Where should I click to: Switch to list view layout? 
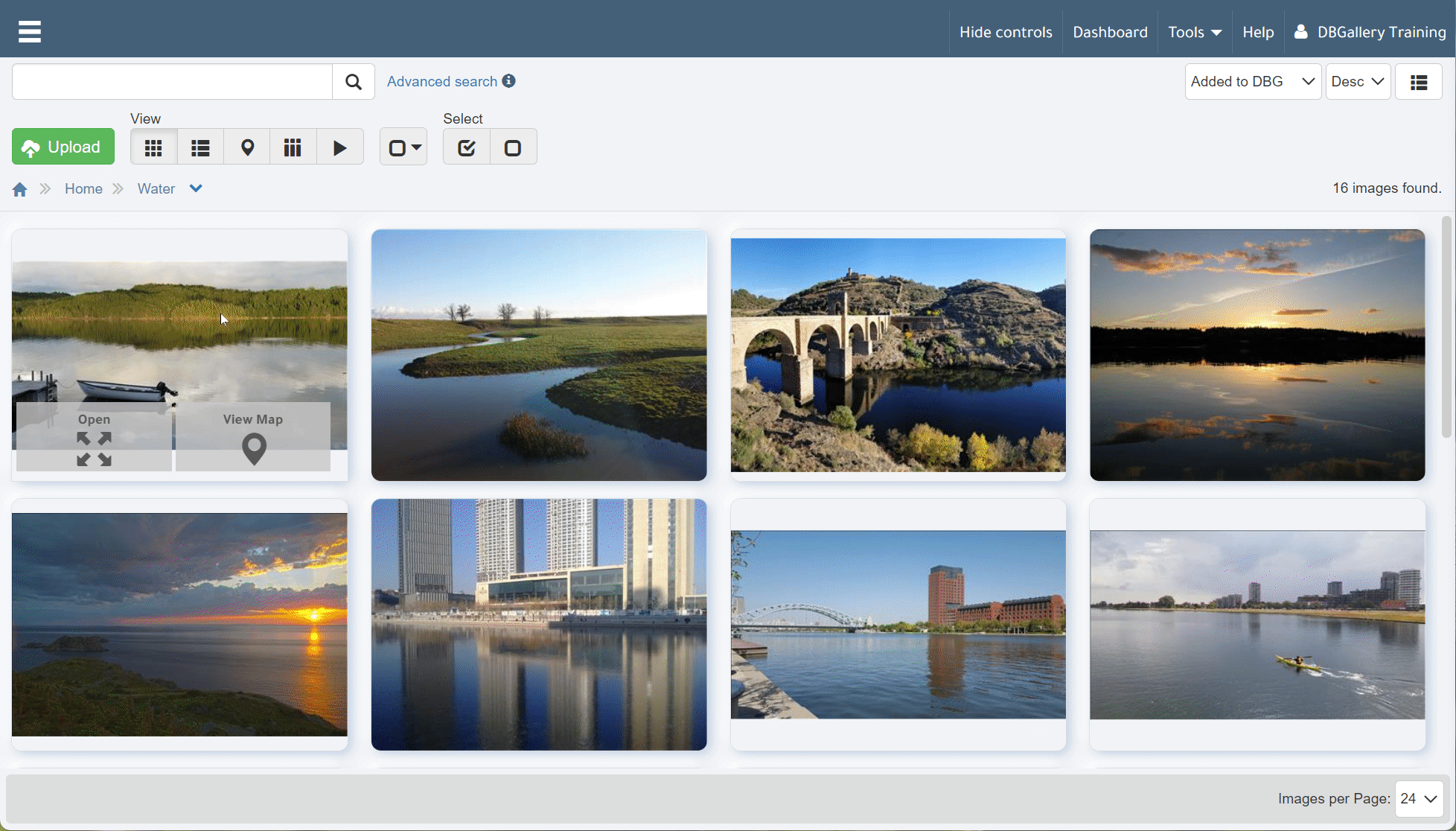(x=200, y=147)
